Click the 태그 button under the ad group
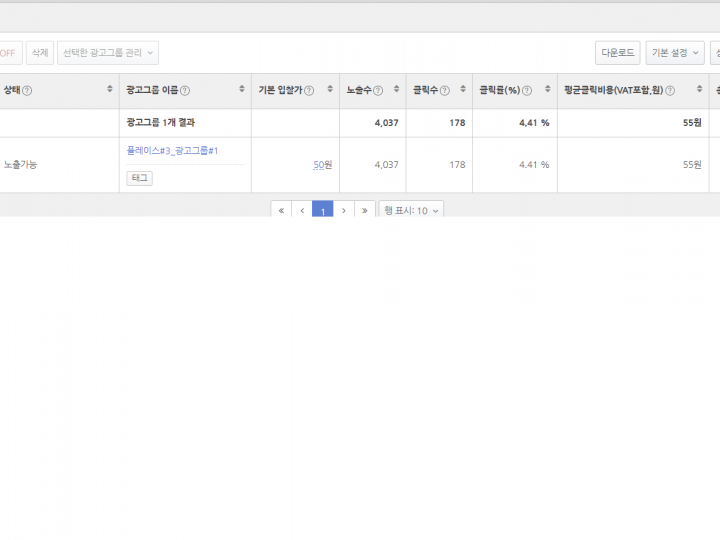 139,178
